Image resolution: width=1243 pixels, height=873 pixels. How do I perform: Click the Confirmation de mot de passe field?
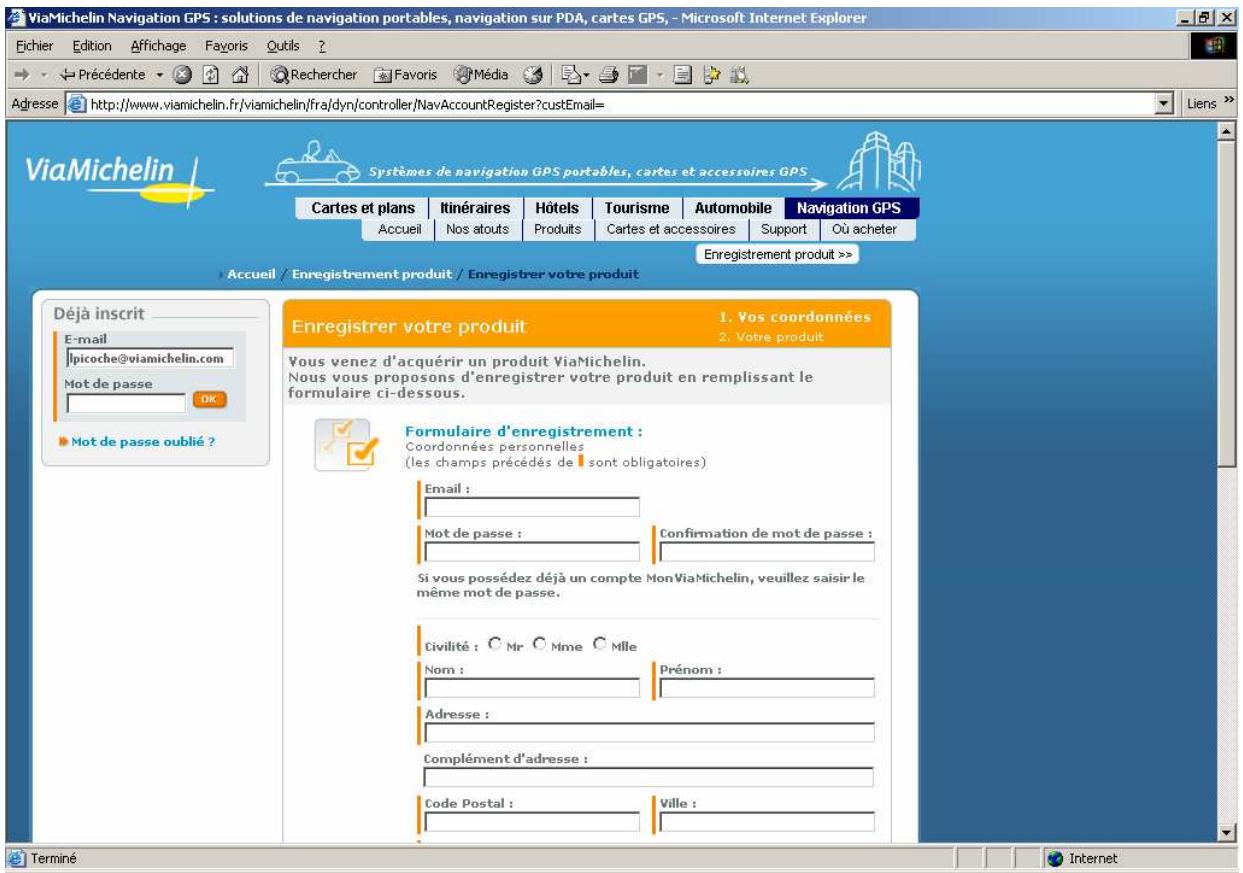click(767, 552)
